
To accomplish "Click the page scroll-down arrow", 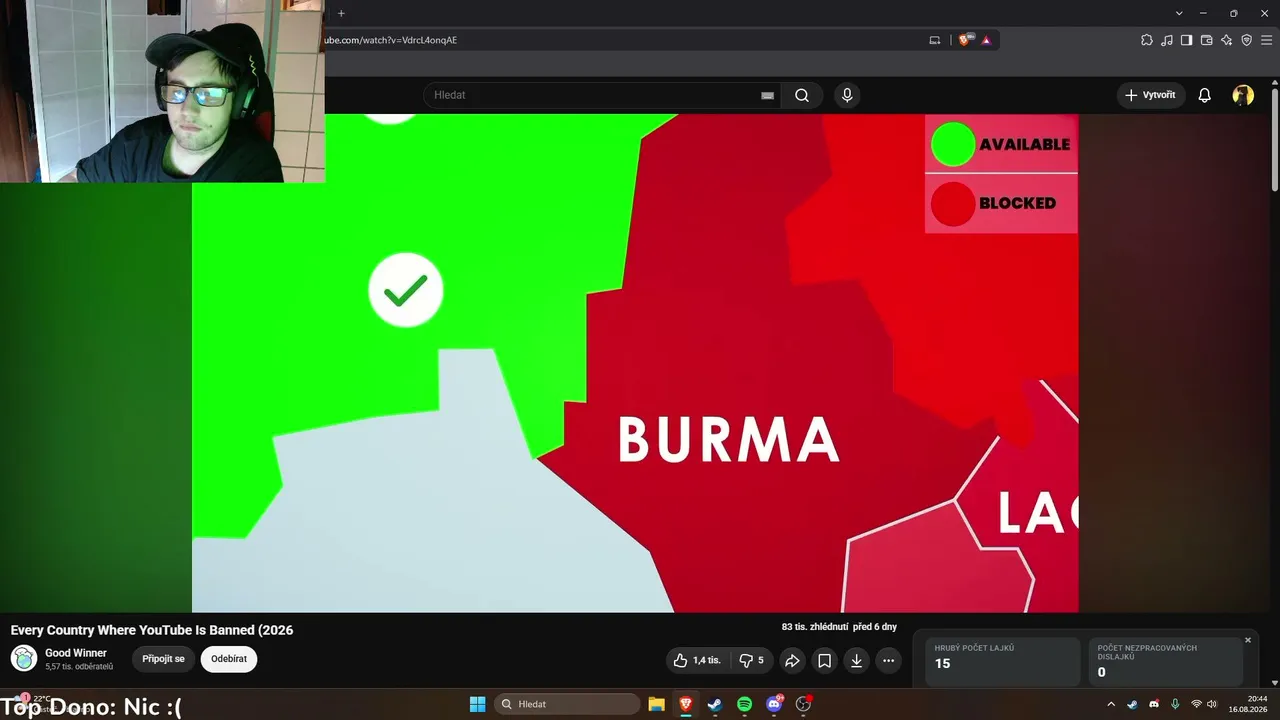I will pyautogui.click(x=1274, y=681).
